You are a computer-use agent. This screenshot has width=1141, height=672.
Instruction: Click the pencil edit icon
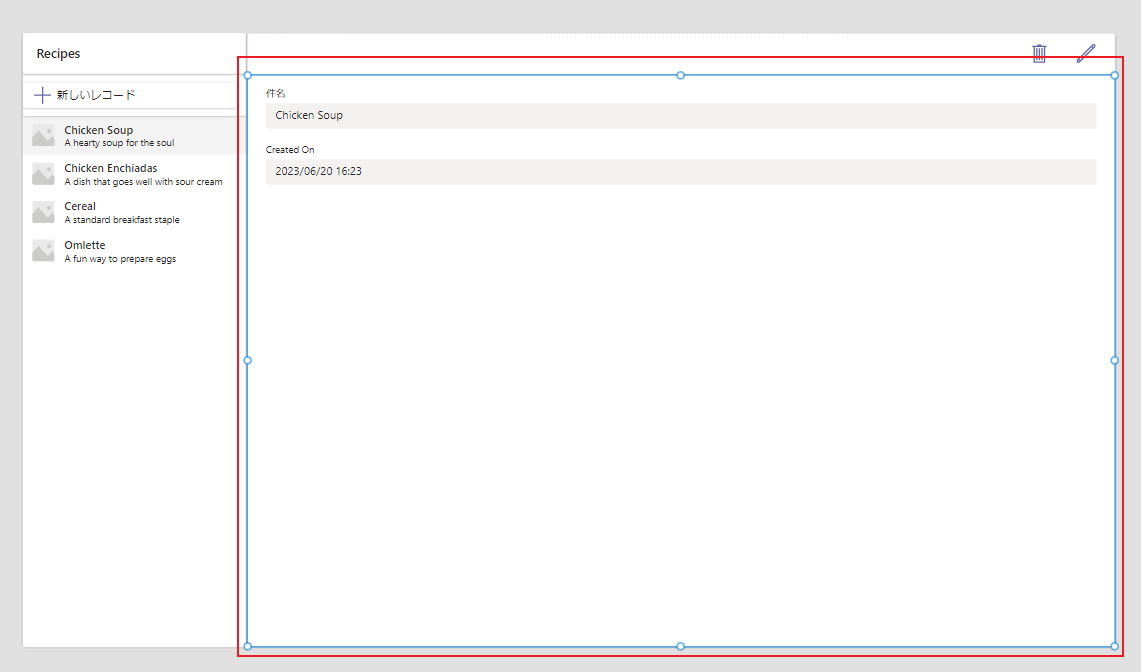tap(1086, 53)
